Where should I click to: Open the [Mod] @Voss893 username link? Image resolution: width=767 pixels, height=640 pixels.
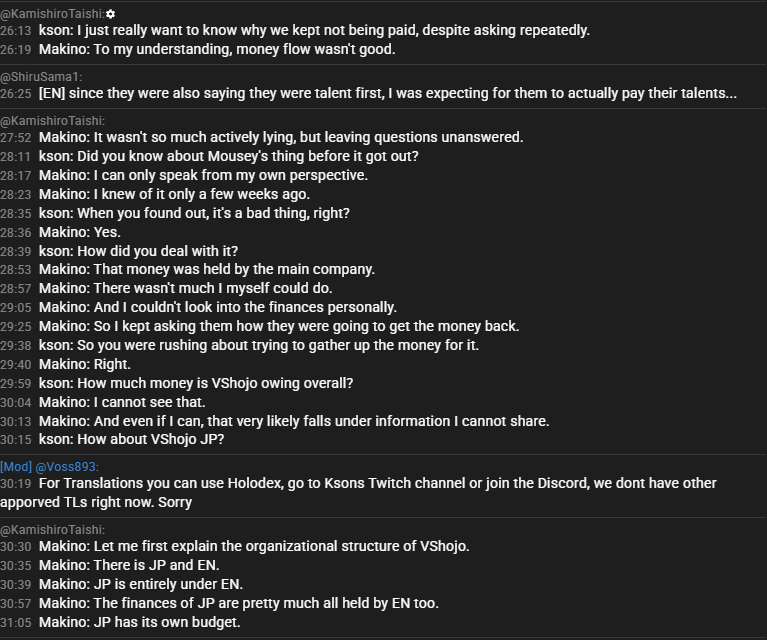[49, 467]
